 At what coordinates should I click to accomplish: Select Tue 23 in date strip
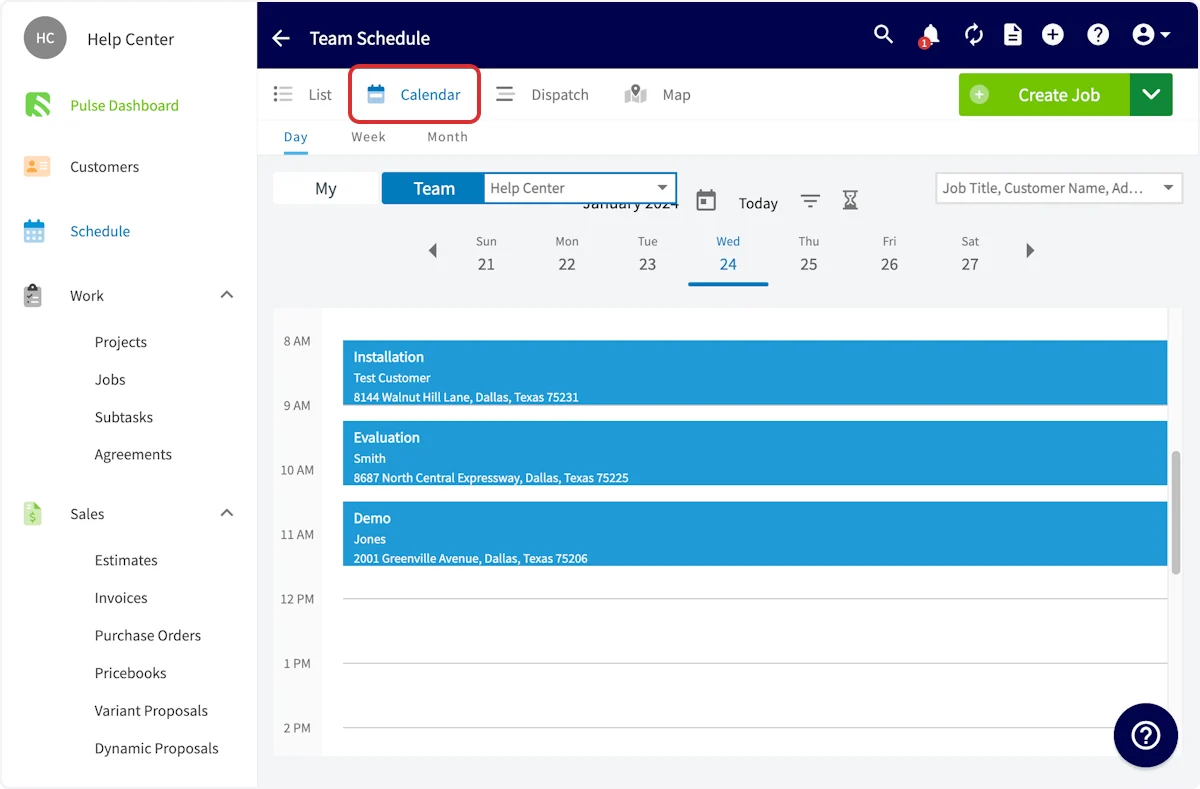coord(648,254)
